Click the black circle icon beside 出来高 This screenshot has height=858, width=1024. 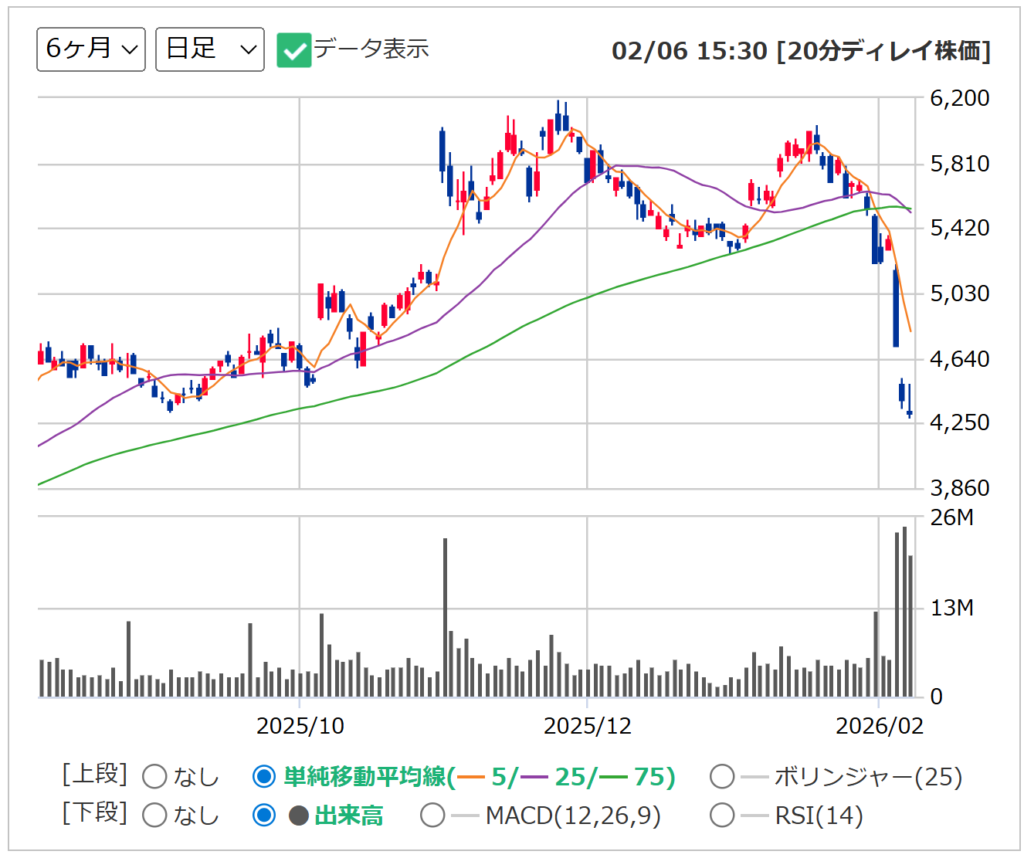point(297,816)
